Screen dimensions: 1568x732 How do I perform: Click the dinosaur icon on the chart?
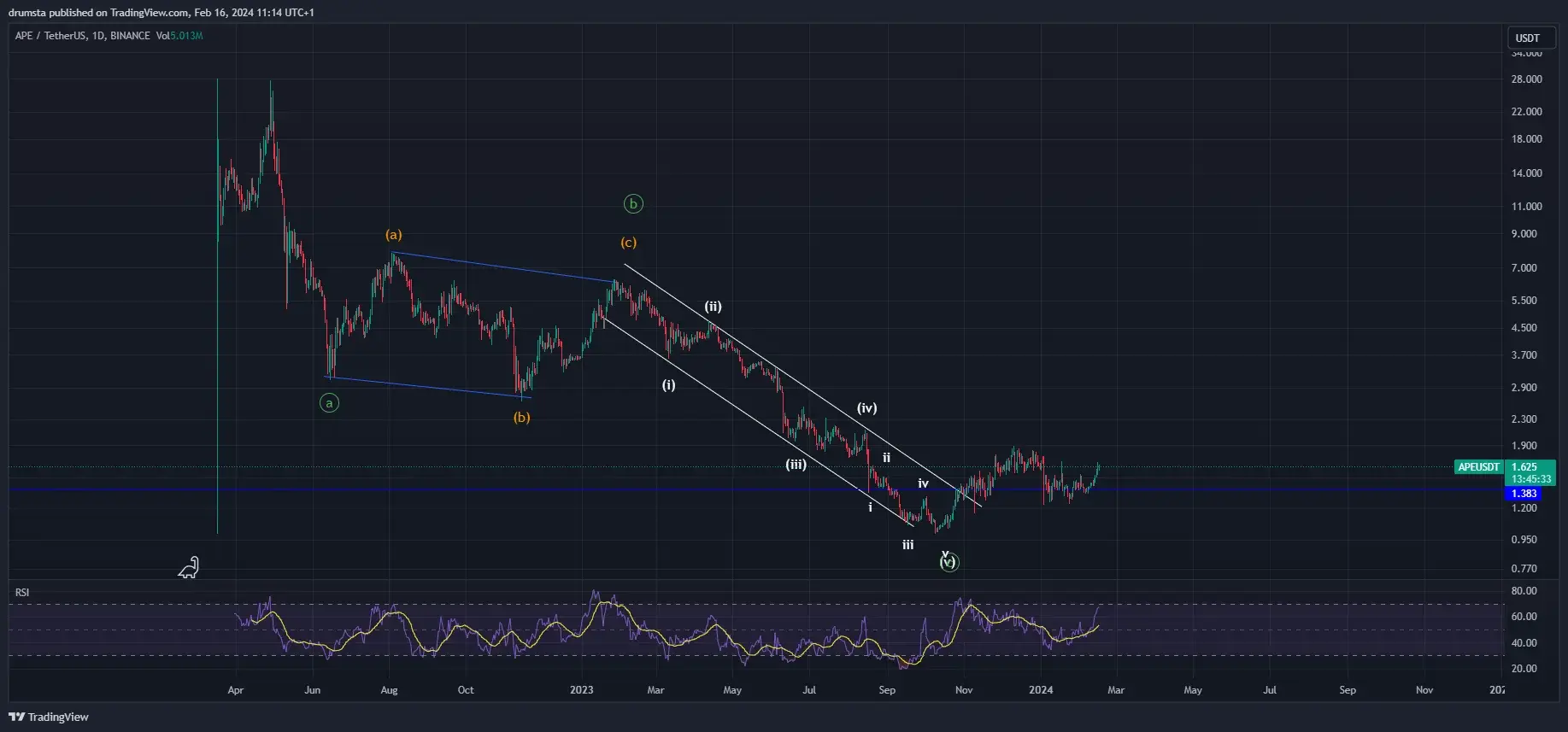pos(188,567)
